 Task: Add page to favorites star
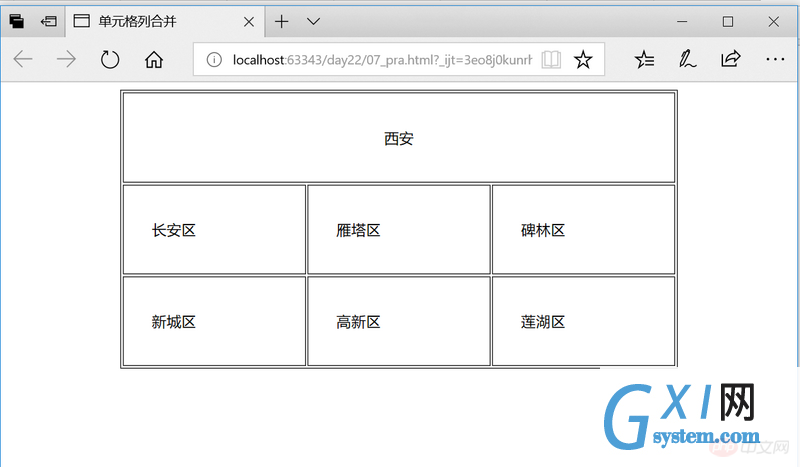point(583,60)
